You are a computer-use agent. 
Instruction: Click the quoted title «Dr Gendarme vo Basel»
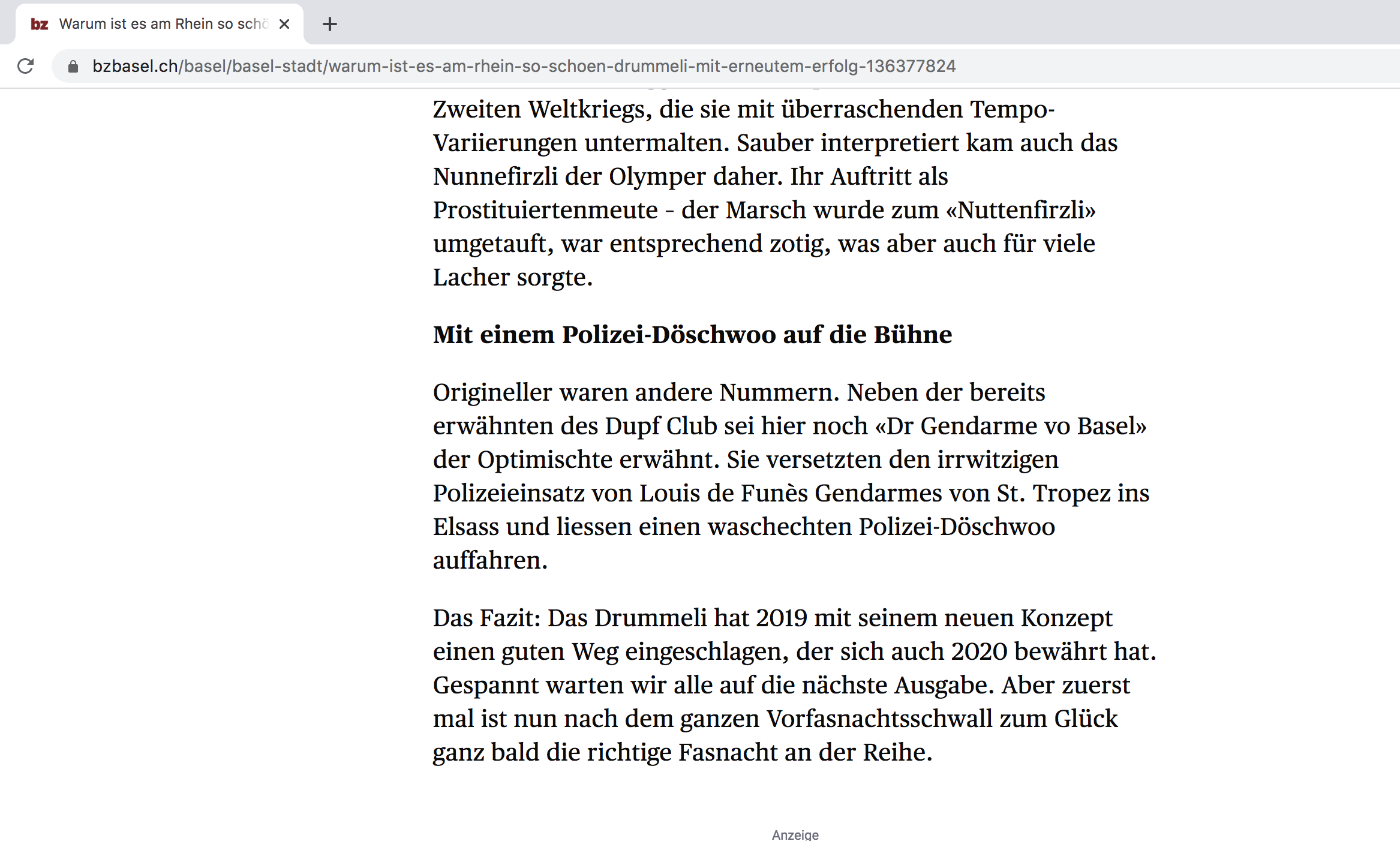[x=1011, y=426]
